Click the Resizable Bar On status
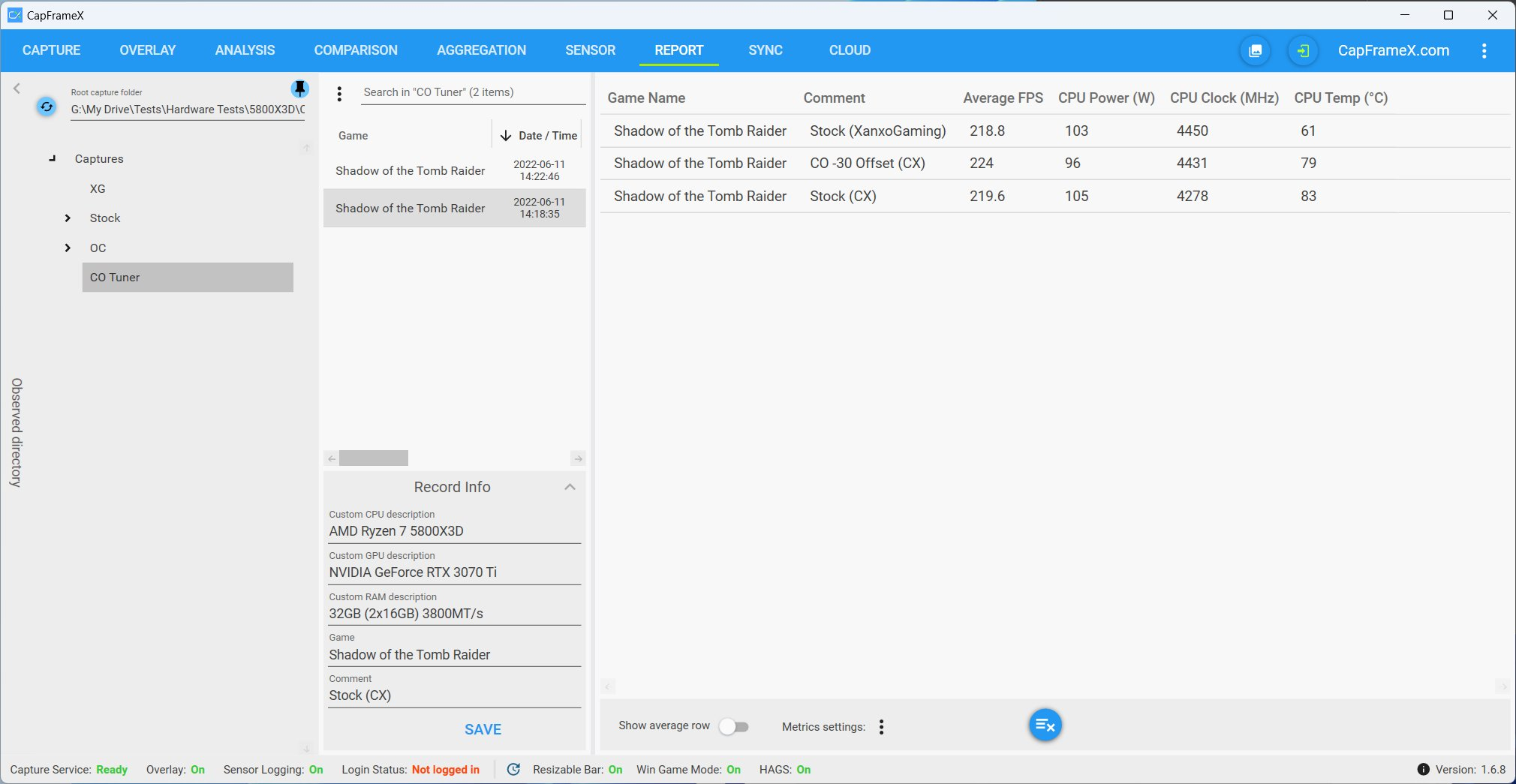 (x=577, y=770)
